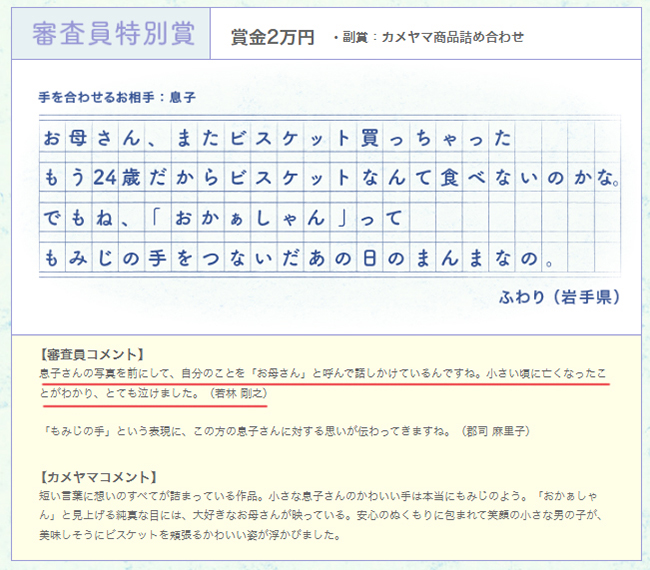Click the 賞金2万円 prize text
Viewport: 650px width, 570px height.
(272, 37)
